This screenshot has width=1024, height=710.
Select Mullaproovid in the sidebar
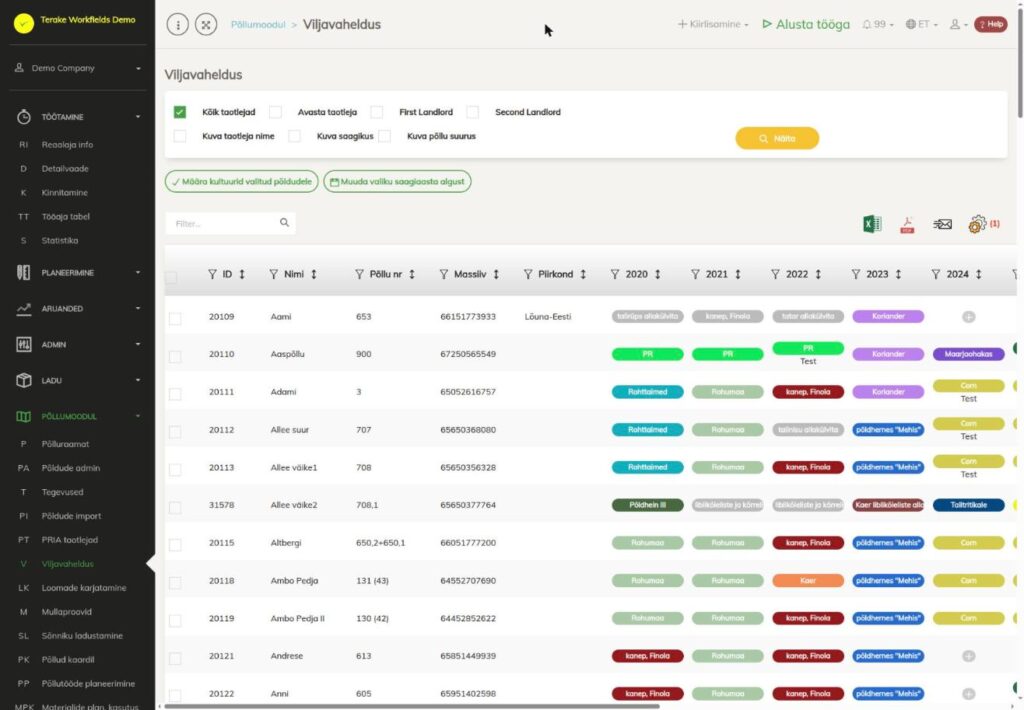pos(67,611)
